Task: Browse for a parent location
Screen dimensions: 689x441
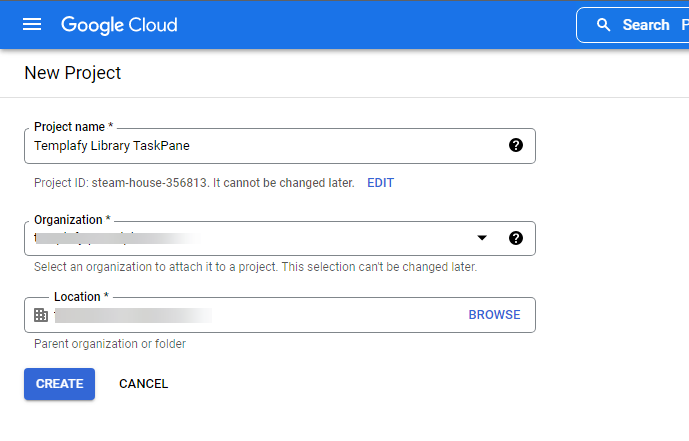Action: pyautogui.click(x=494, y=315)
